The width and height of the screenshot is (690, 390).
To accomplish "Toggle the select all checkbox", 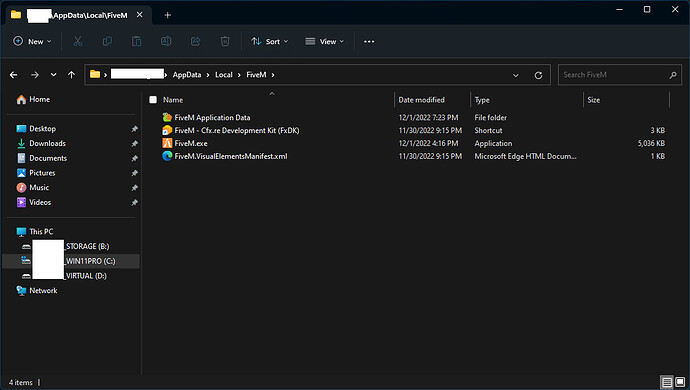I will point(153,100).
